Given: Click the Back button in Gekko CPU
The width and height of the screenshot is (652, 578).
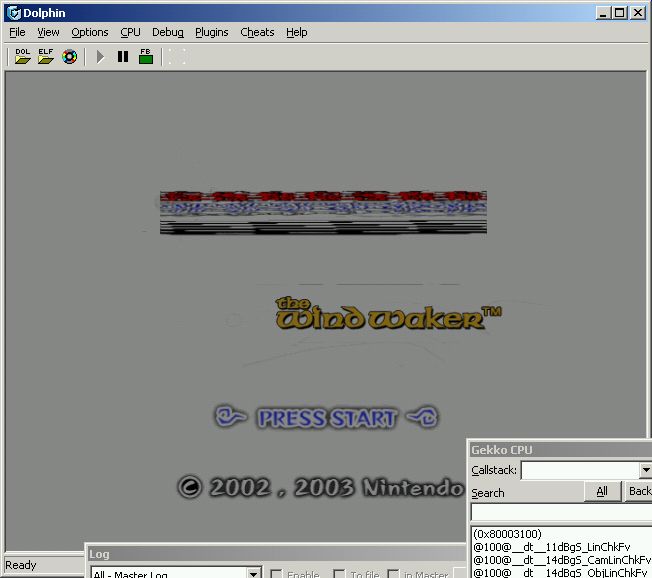Looking at the screenshot, I should tap(639, 492).
